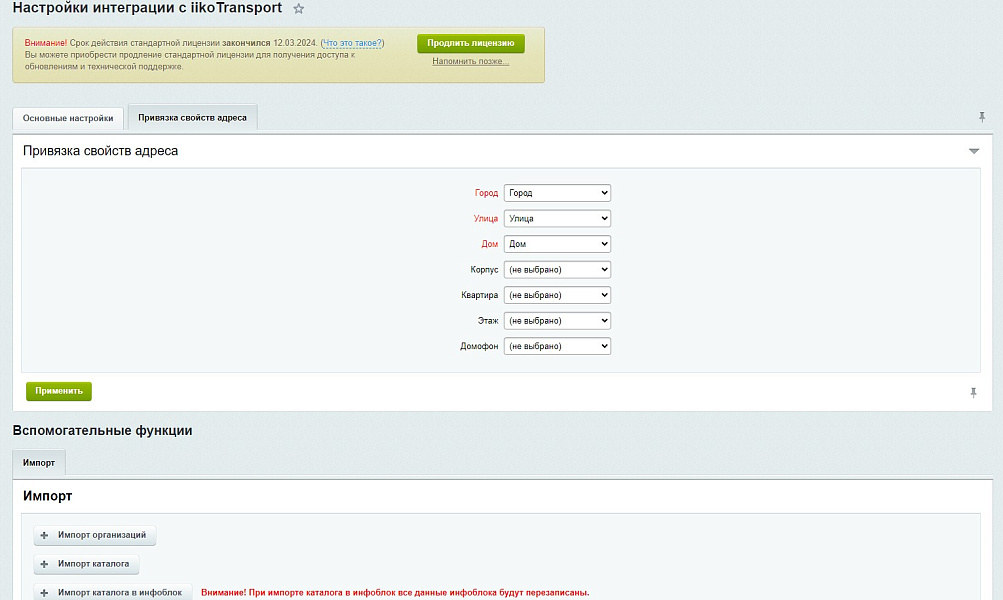Screen dimensions: 1003x600
Task: Switch to the Основные настройки tab
Action: [x=66, y=117]
